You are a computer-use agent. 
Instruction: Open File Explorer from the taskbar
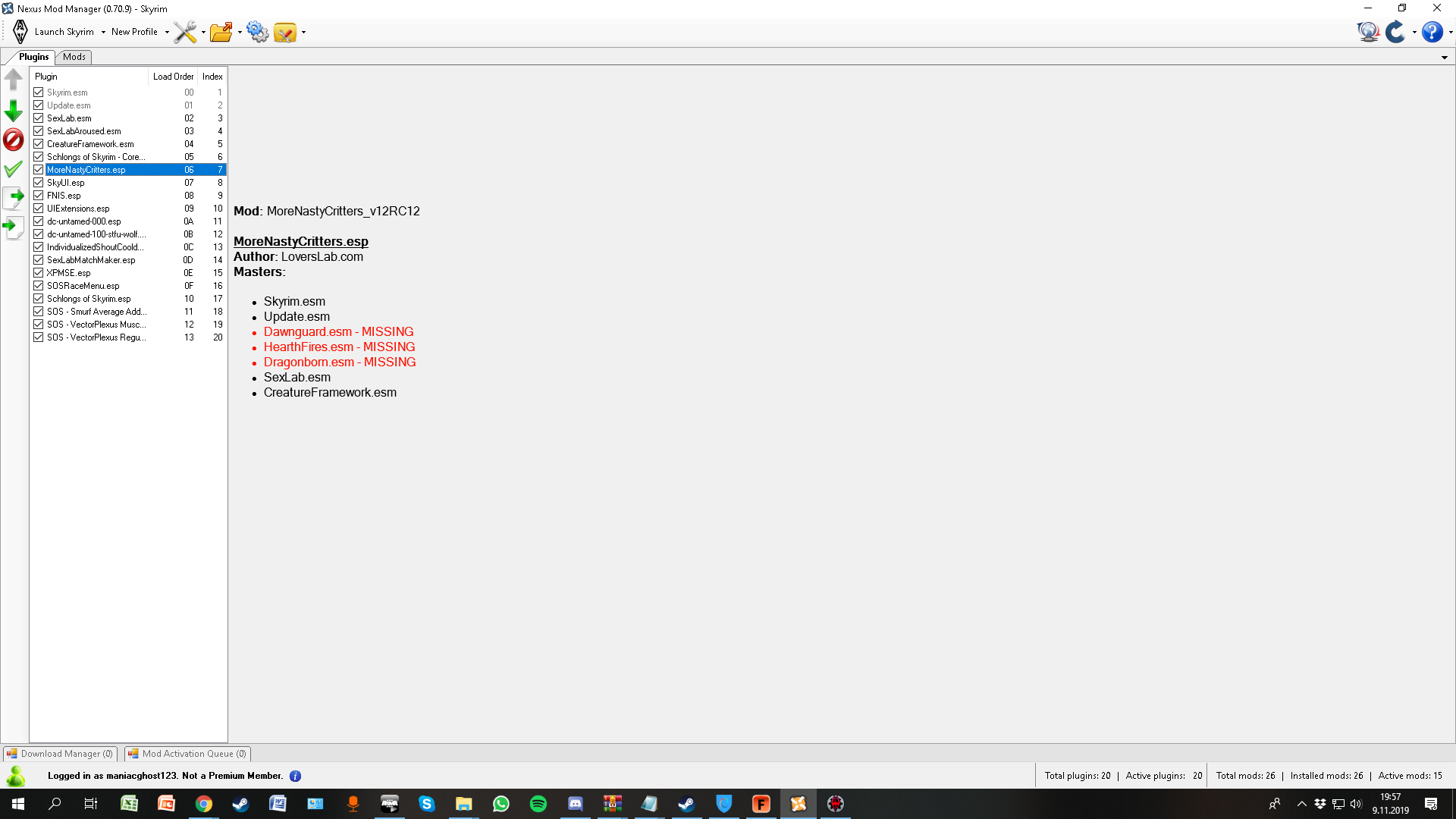[x=464, y=804]
